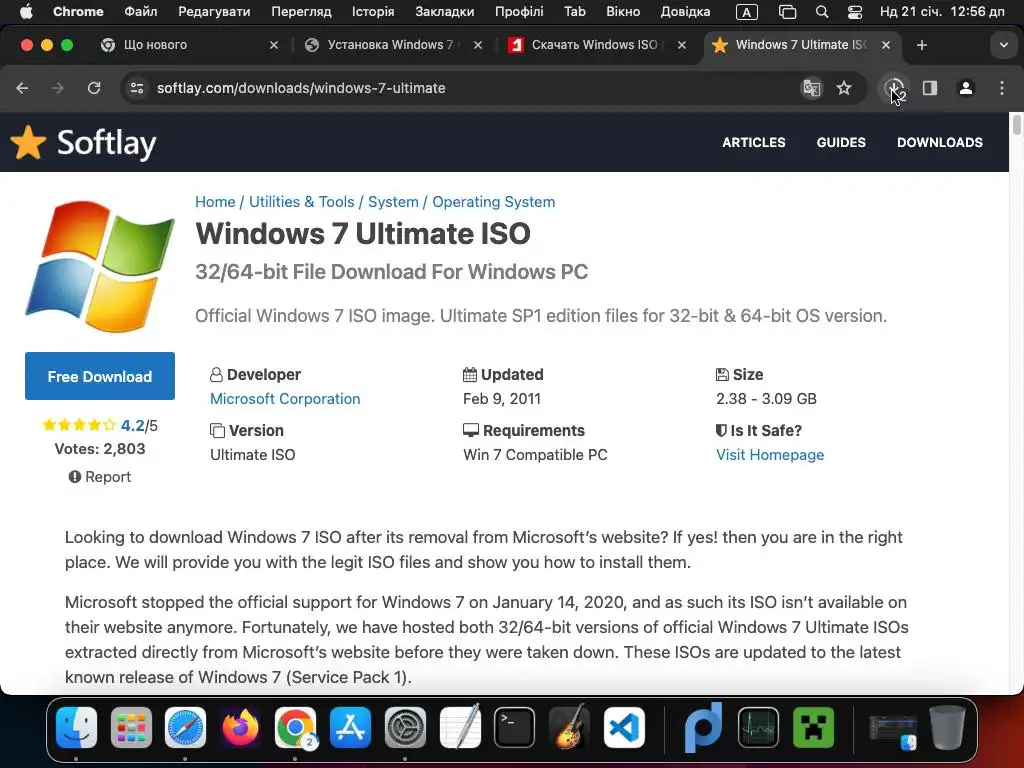This screenshot has height=768, width=1024.
Task: Open System Settings from the Dock
Action: pyautogui.click(x=405, y=727)
